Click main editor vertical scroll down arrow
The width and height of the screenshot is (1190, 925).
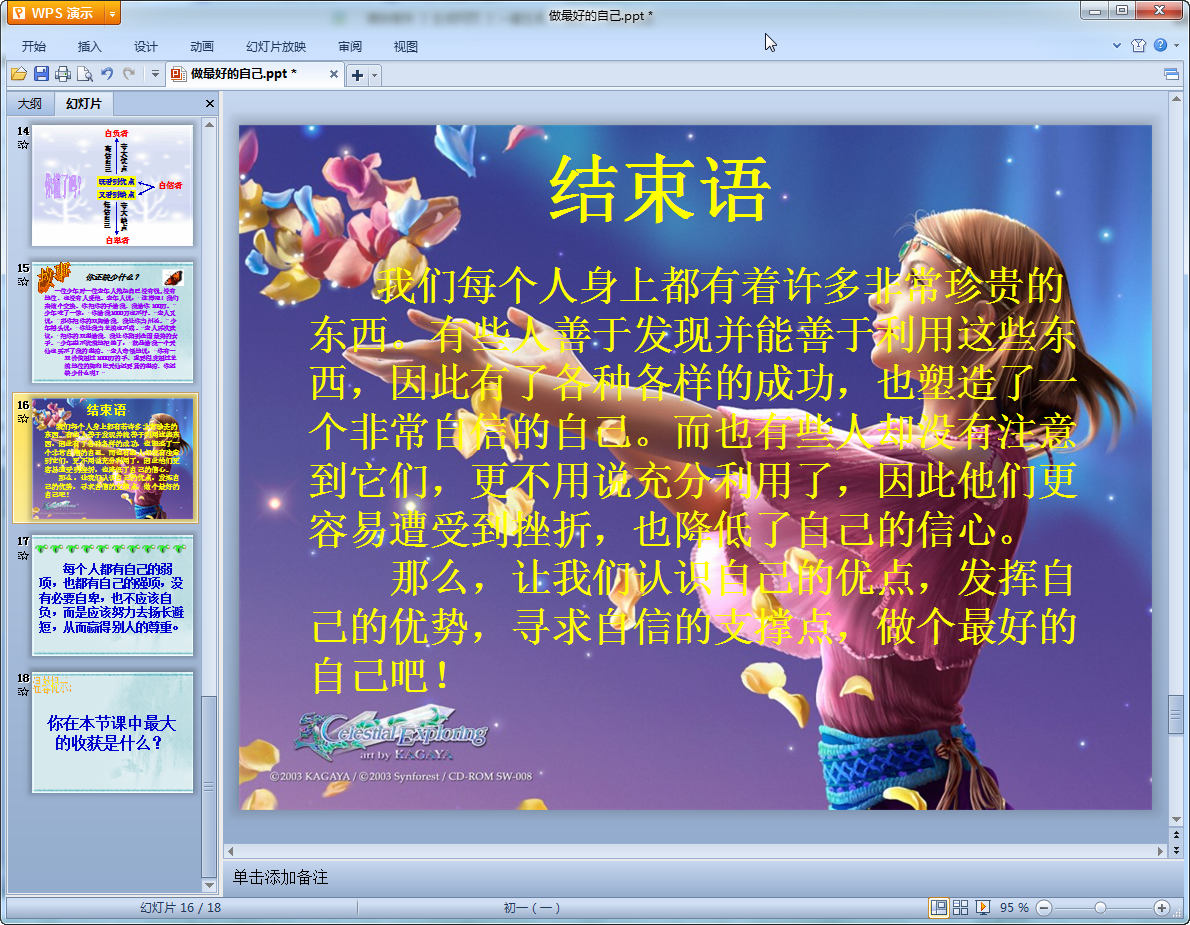pos(1176,820)
